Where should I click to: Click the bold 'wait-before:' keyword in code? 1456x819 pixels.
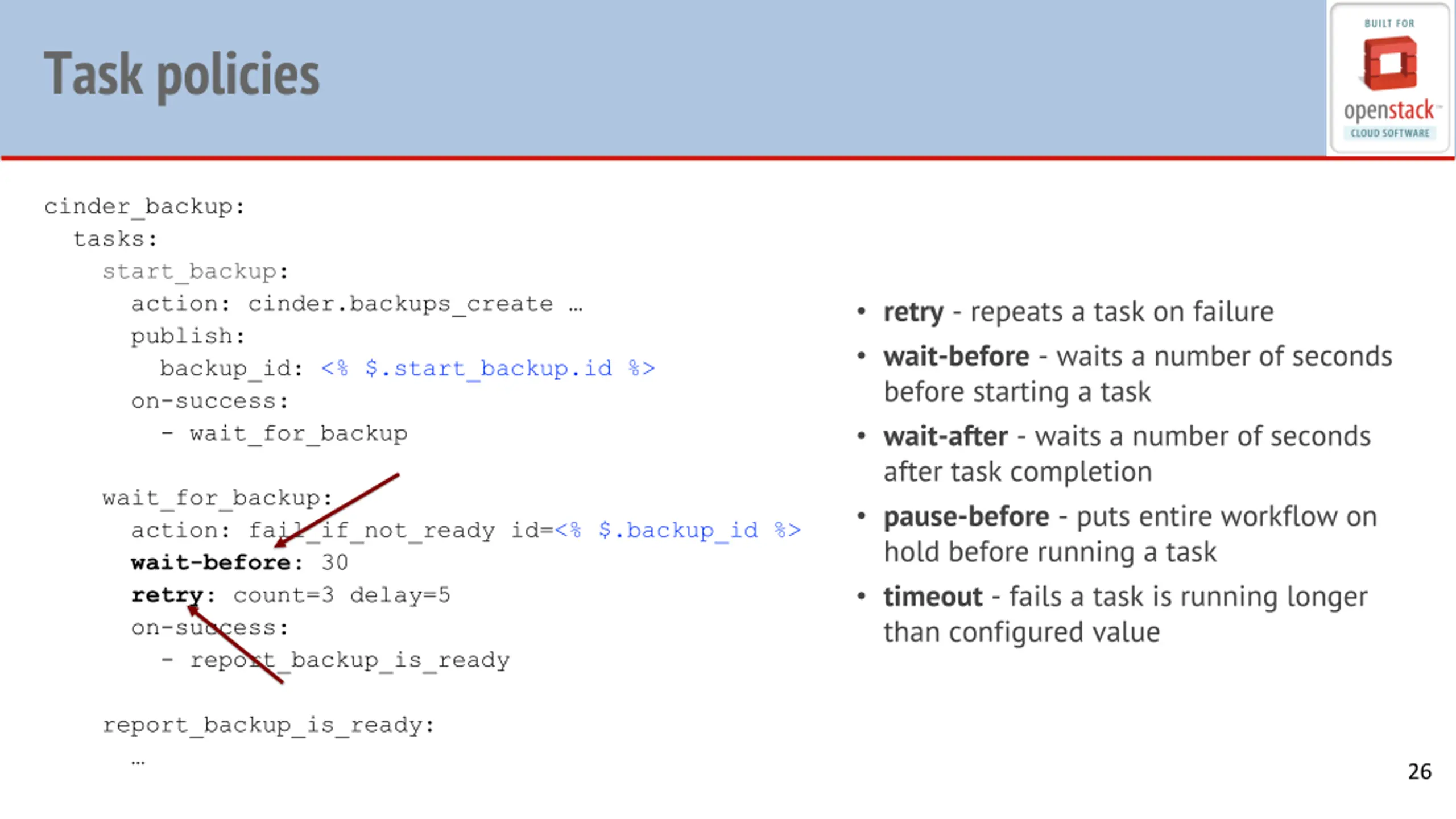pos(217,562)
